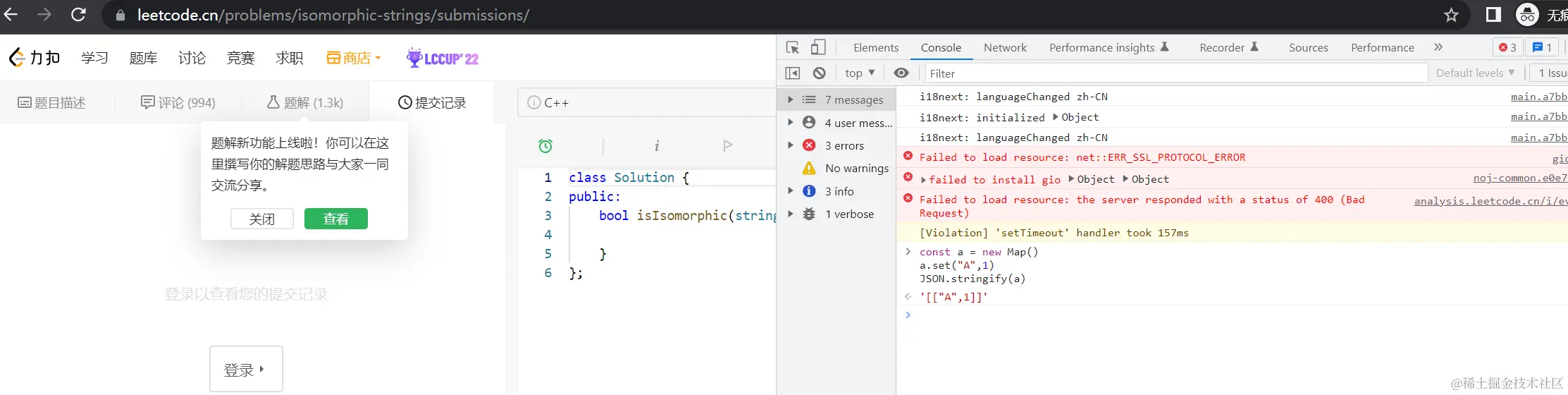
Task: Open 讨论 in the top navigation
Action: (192, 58)
